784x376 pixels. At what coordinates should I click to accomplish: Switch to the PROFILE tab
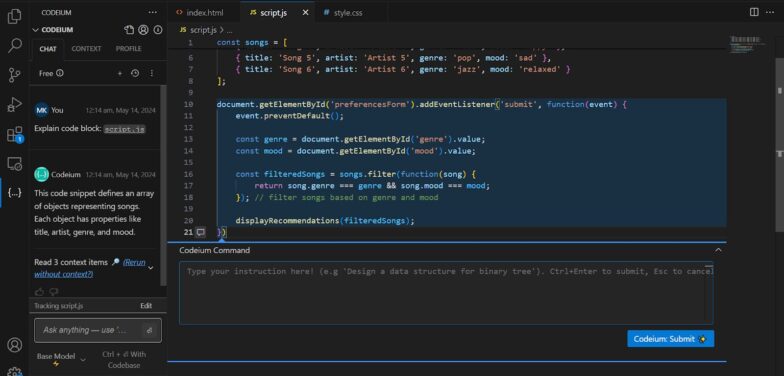coord(128,48)
